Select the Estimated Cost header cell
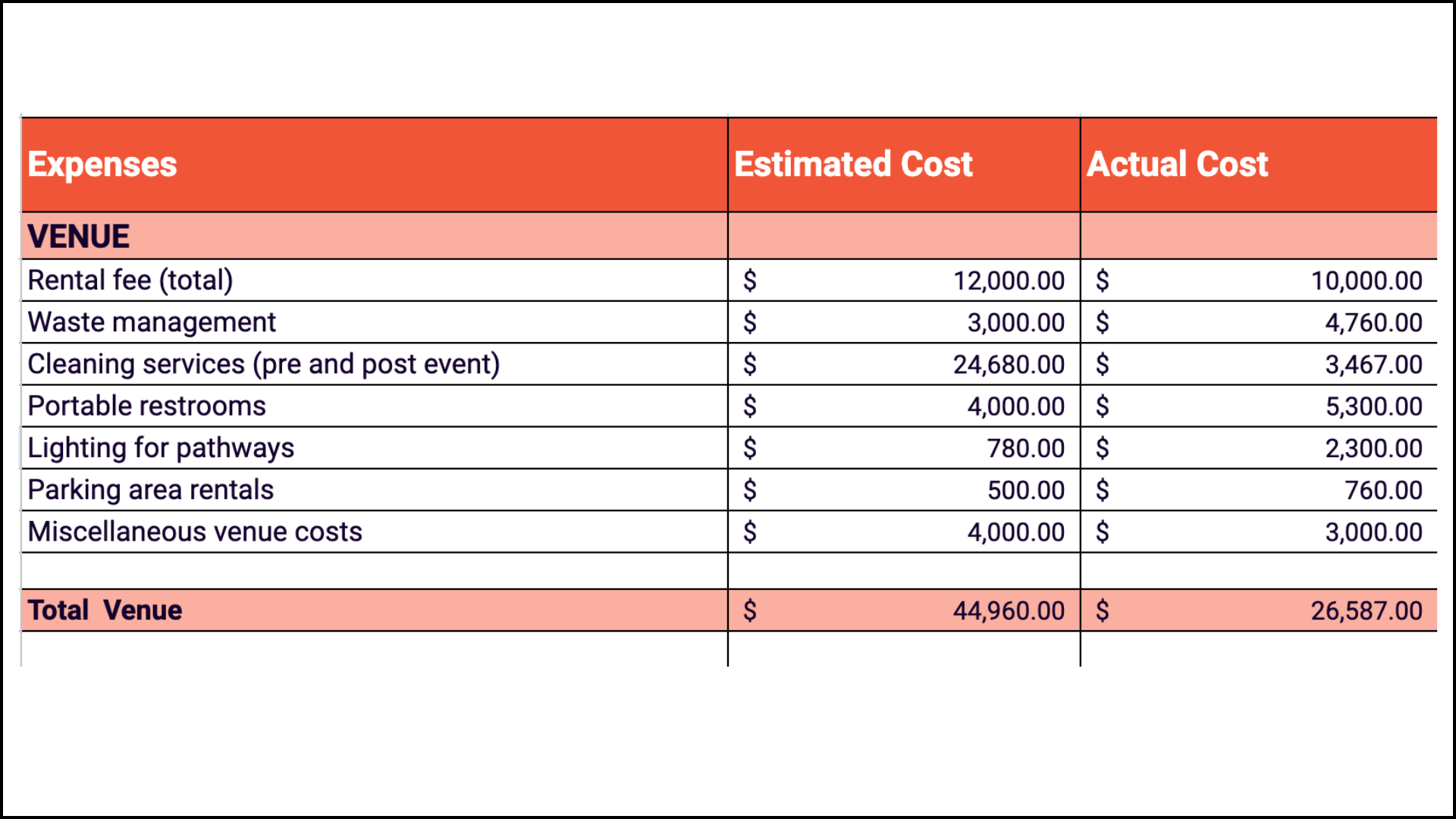Screen dimensions: 1456x819 [852, 165]
